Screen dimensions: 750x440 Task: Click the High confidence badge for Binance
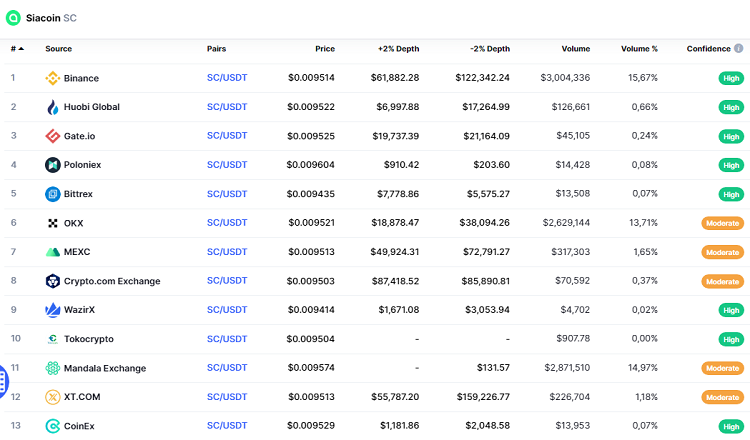coord(731,78)
